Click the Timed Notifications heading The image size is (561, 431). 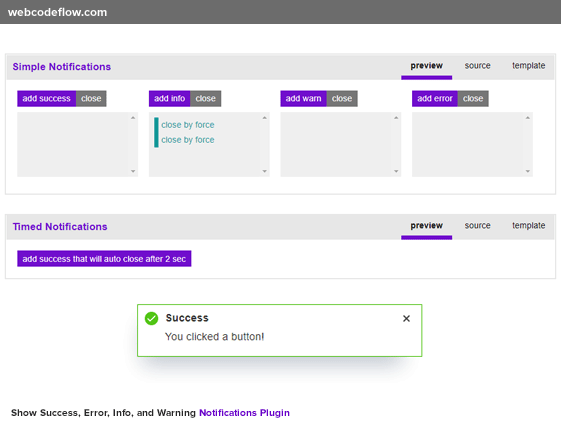pyautogui.click(x=60, y=227)
